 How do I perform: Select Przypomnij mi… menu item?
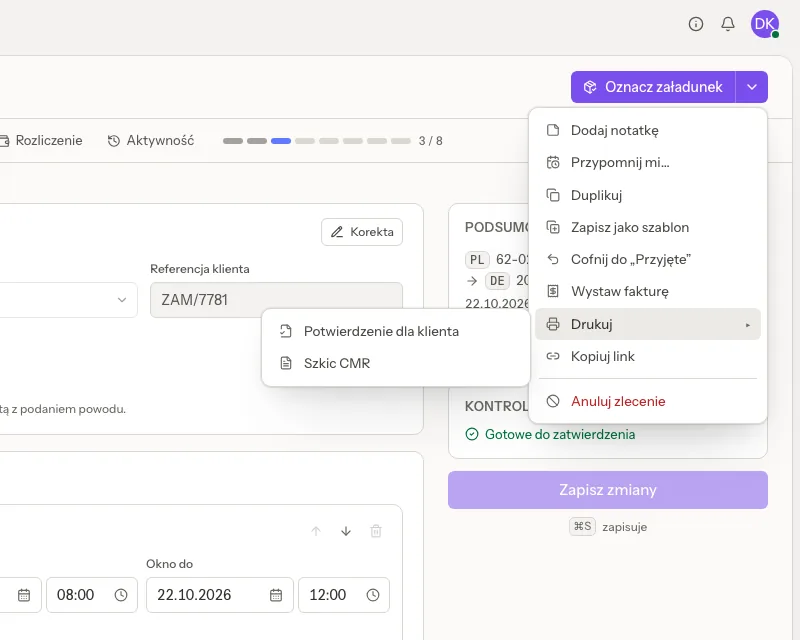(x=647, y=162)
